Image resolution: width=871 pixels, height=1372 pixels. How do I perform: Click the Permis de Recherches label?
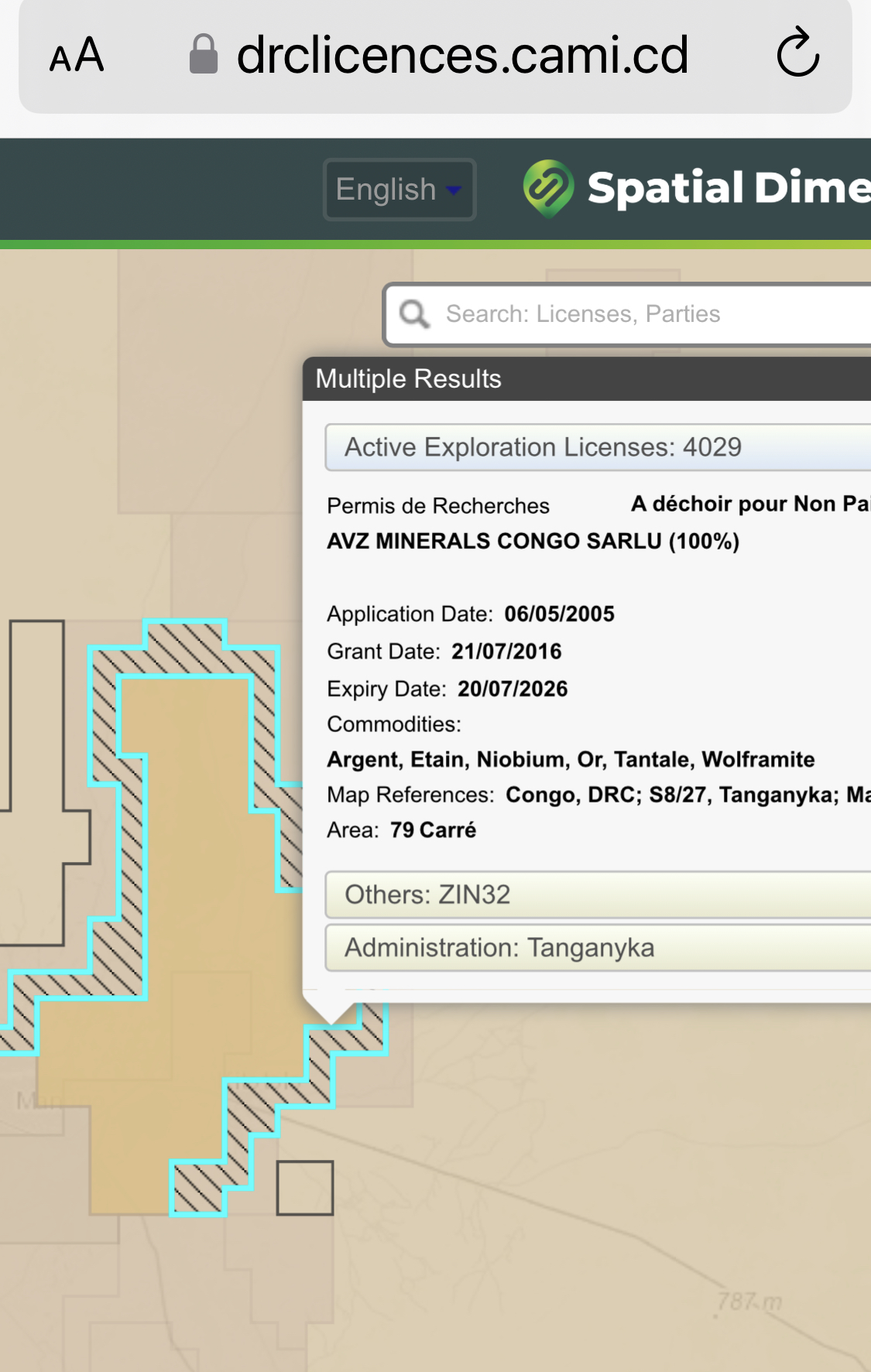438,506
